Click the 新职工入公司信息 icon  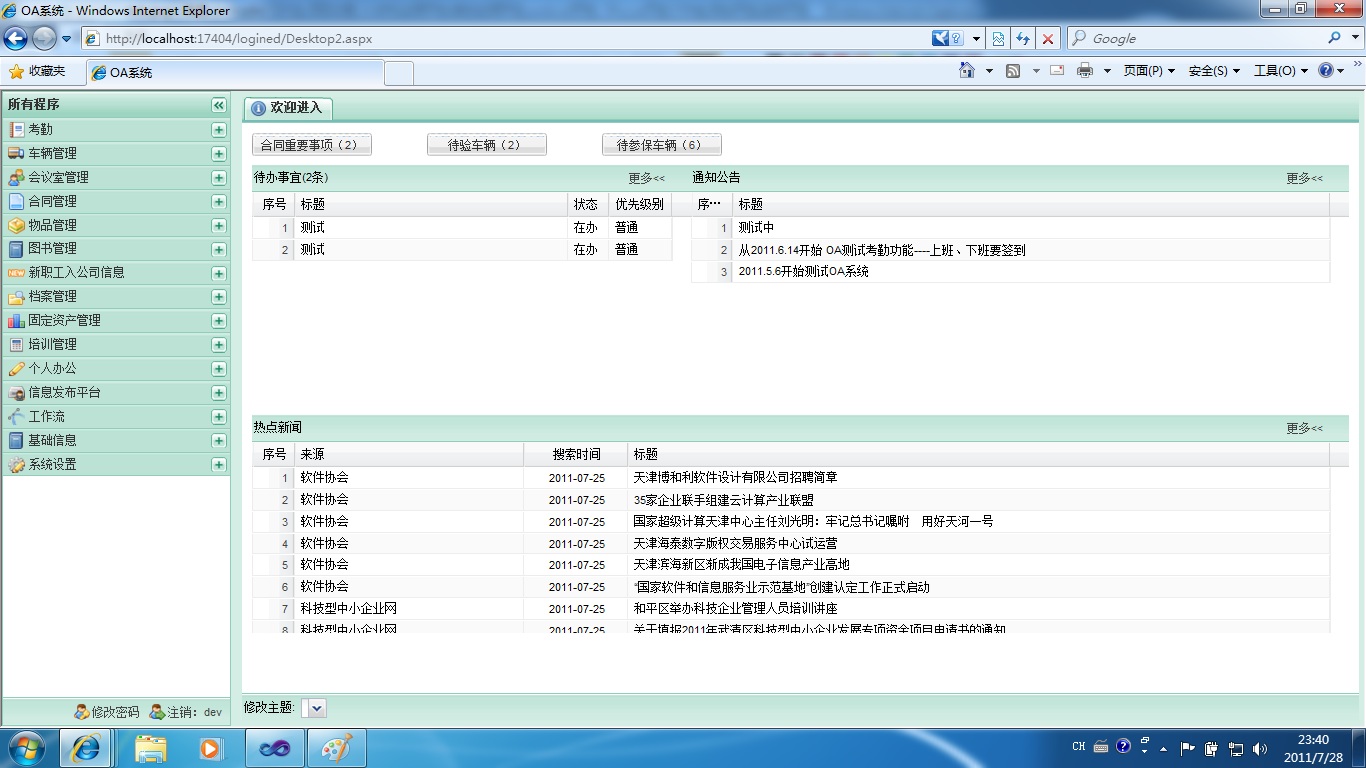tap(16, 272)
